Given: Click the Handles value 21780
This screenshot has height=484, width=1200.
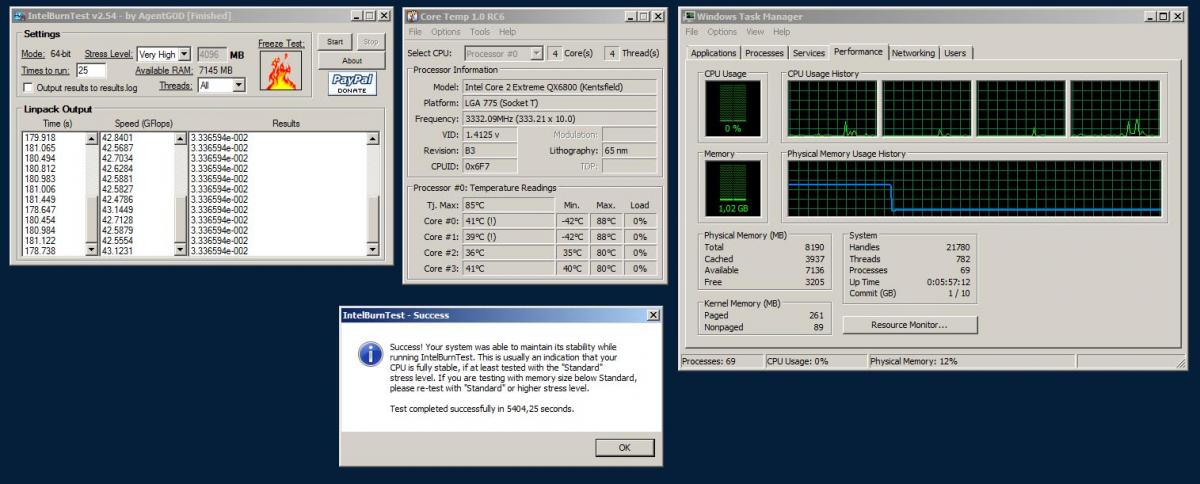Looking at the screenshot, I should tap(958, 247).
